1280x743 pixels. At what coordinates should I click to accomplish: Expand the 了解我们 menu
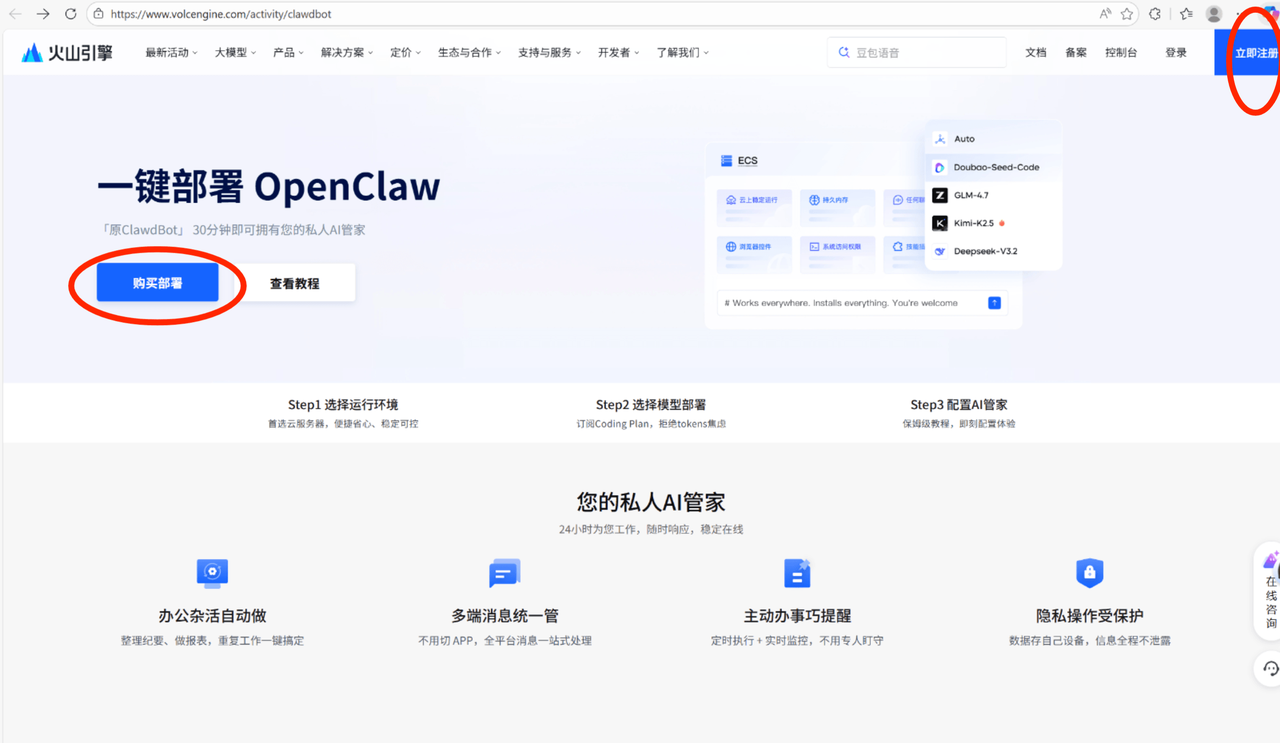coord(682,53)
